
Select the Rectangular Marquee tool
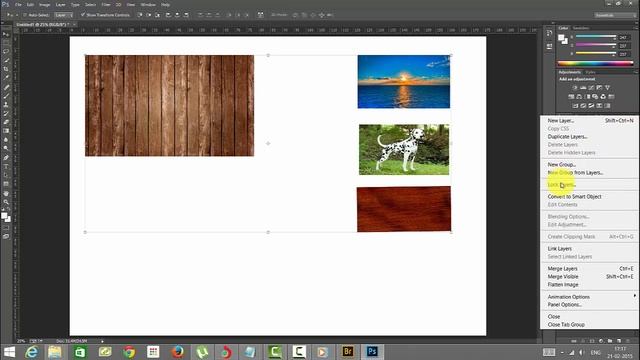(x=6, y=43)
